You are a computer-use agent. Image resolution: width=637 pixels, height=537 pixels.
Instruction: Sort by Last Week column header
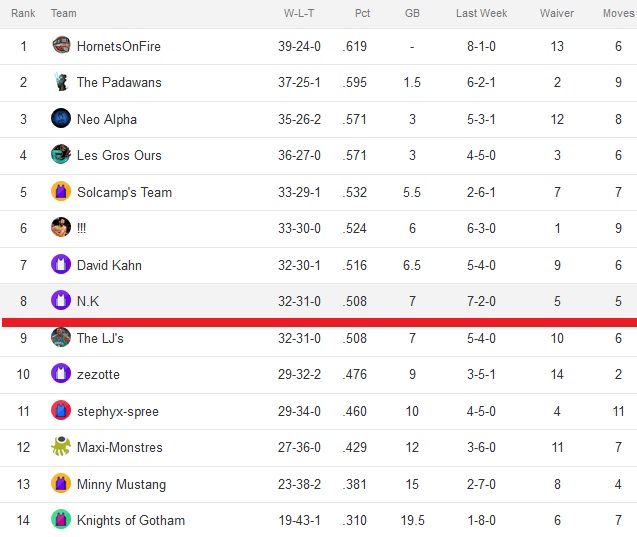[x=481, y=13]
